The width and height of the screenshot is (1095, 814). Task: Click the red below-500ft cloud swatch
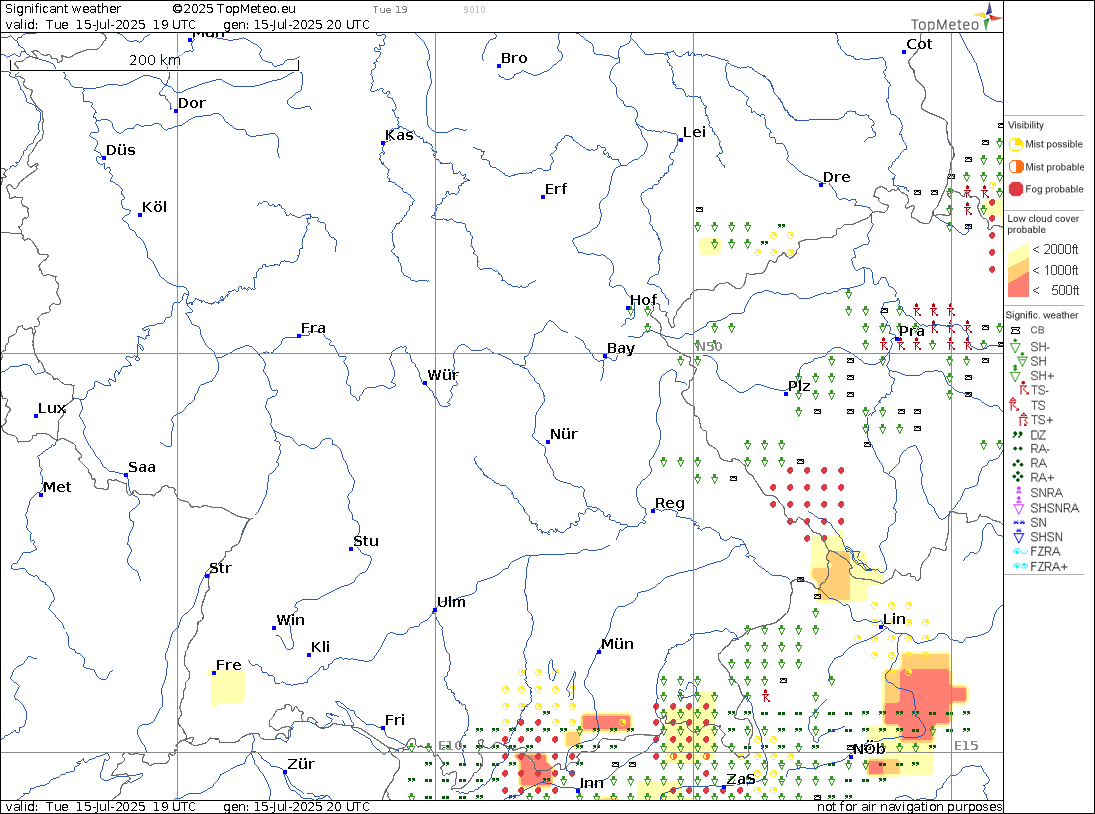(1017, 288)
